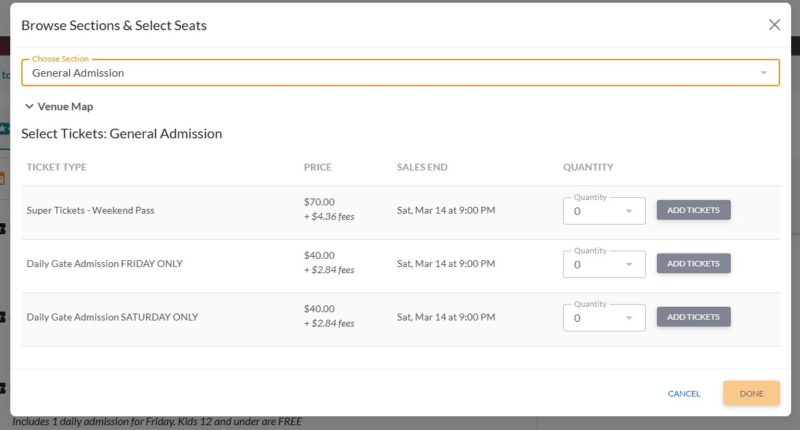Open Quantity dropdown for Super Tickets Weekend Pass
This screenshot has height=430, width=800.
(604, 211)
